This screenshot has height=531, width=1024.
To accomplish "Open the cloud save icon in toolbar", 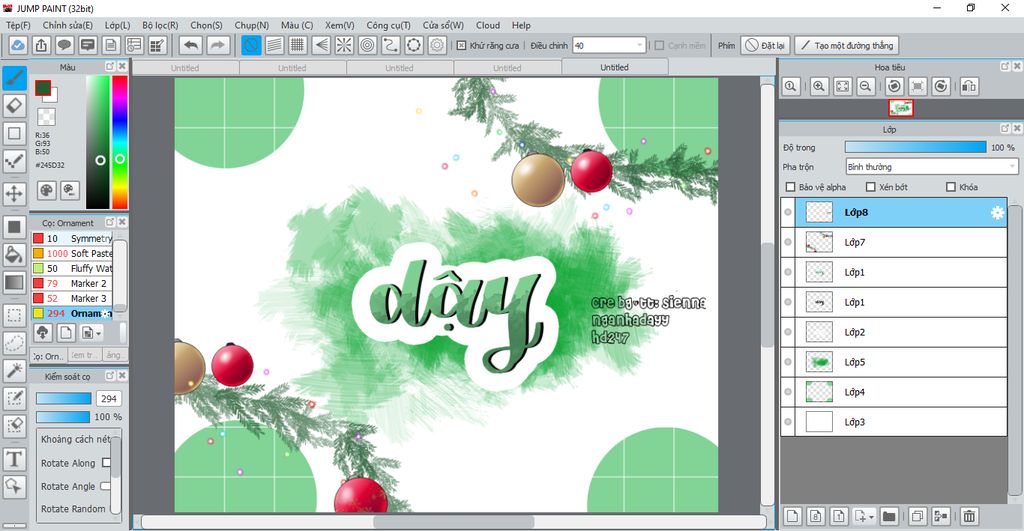I will point(18,45).
